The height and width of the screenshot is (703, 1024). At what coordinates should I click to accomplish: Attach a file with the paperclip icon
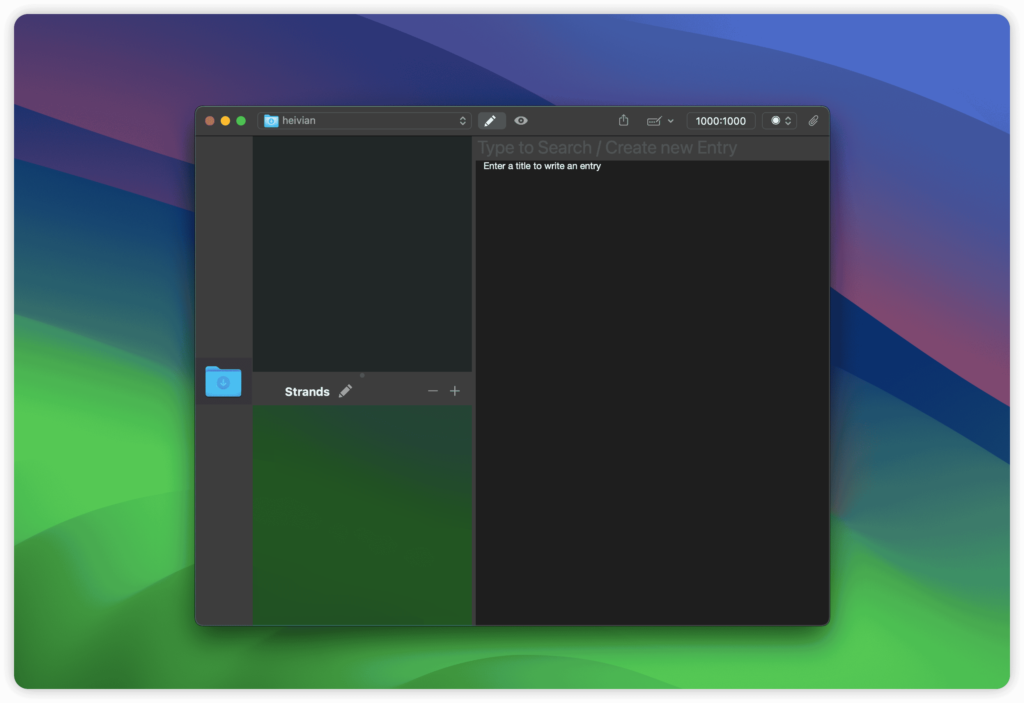point(813,120)
